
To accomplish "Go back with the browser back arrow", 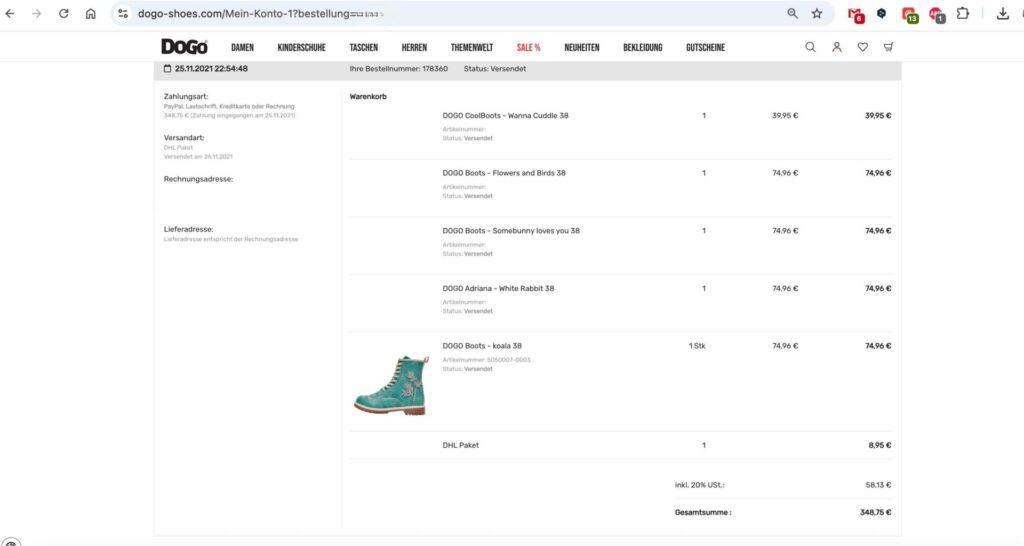I will [10, 14].
